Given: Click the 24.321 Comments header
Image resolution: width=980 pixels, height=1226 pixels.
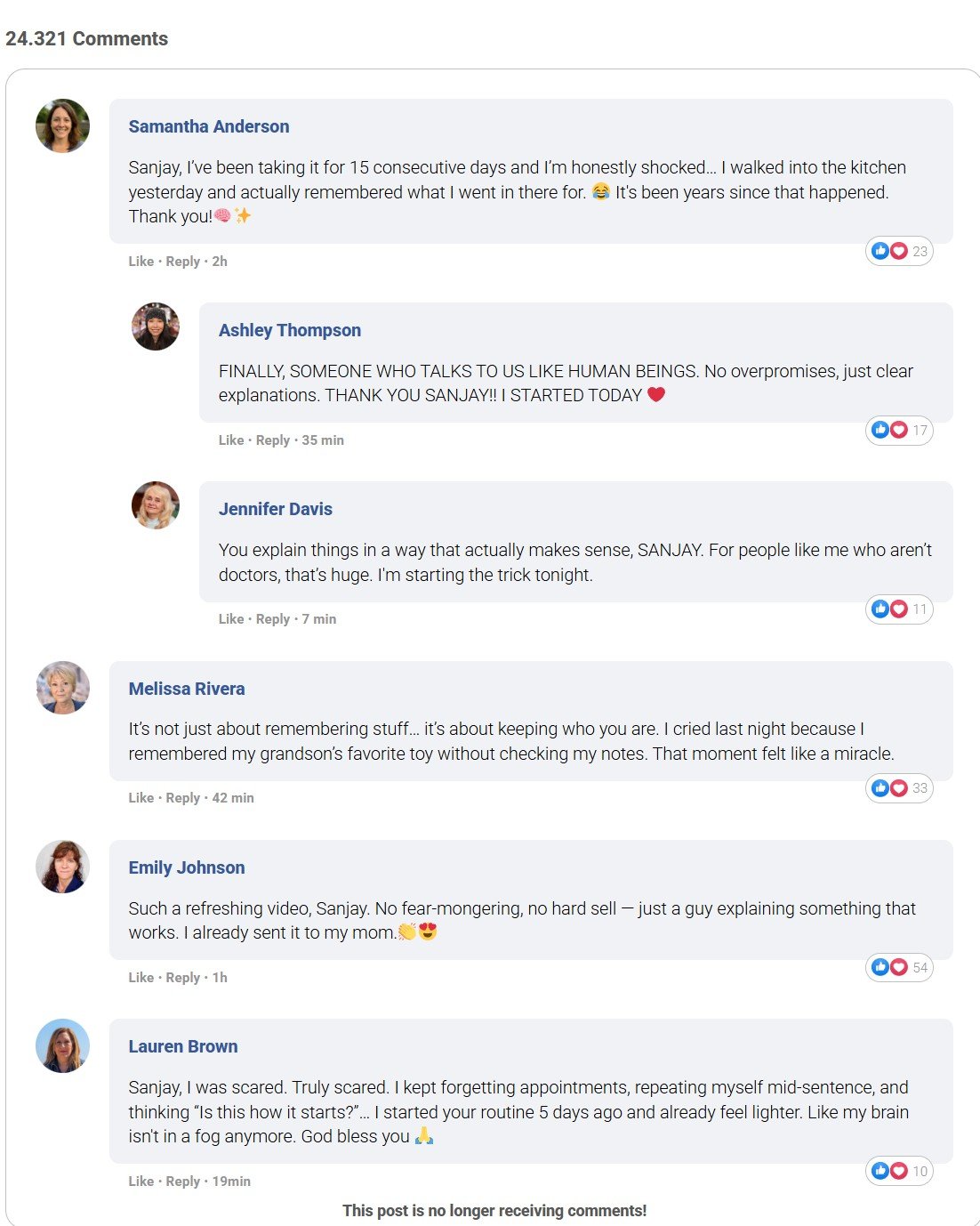Looking at the screenshot, I should 87,38.
